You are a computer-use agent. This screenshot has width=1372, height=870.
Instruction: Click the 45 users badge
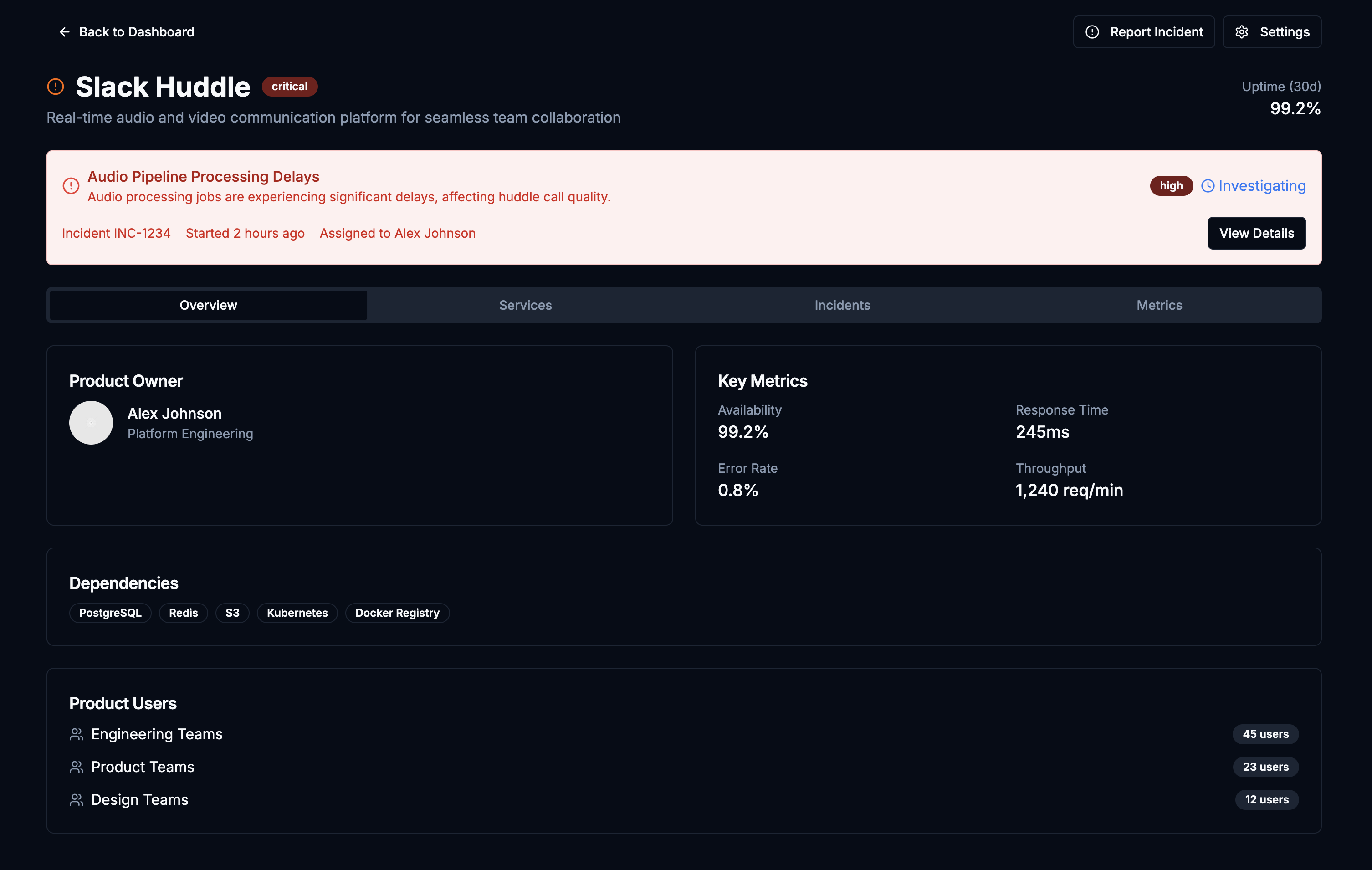pos(1265,734)
